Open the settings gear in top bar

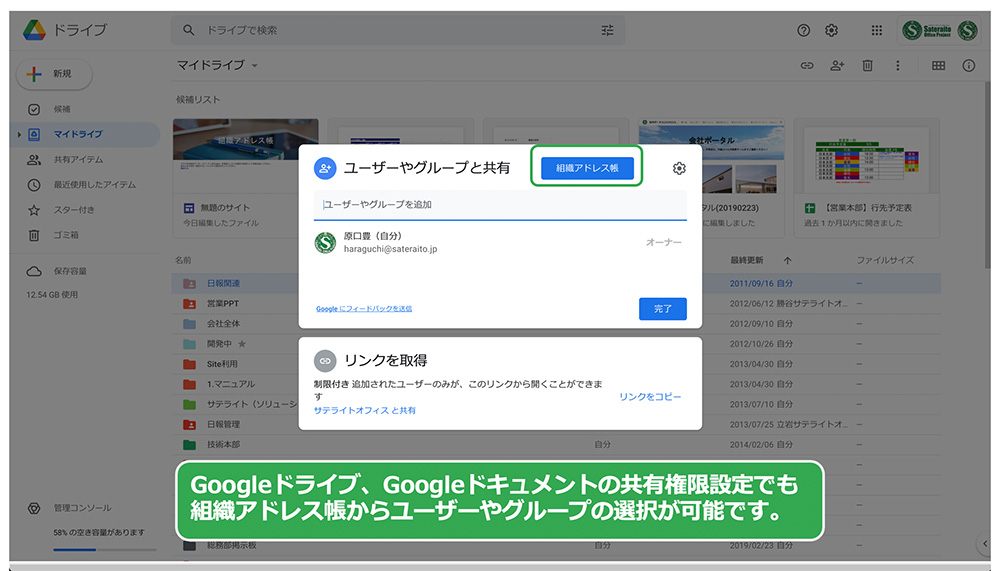(x=831, y=30)
